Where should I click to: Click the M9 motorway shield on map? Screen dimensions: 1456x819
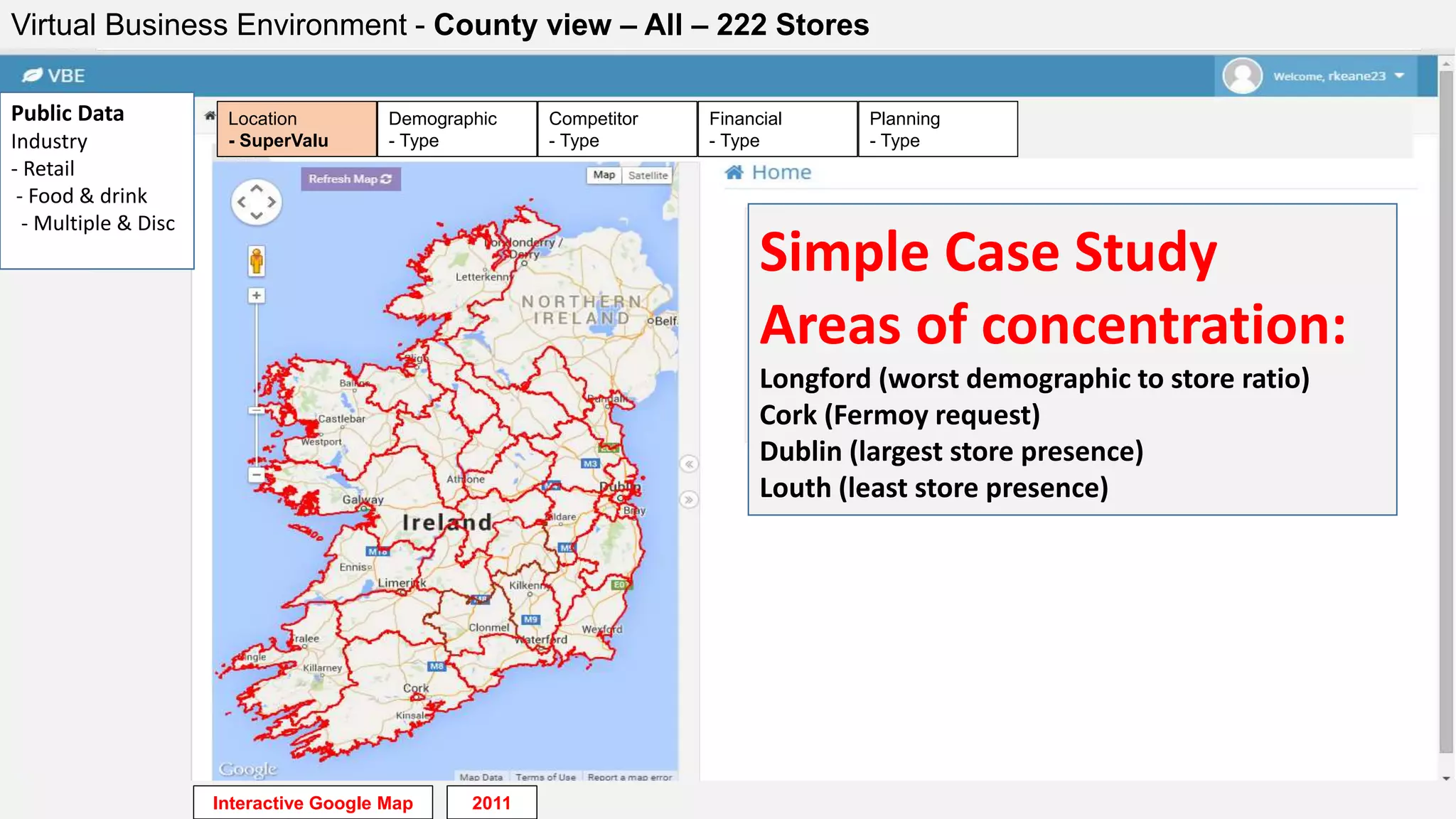pos(531,619)
